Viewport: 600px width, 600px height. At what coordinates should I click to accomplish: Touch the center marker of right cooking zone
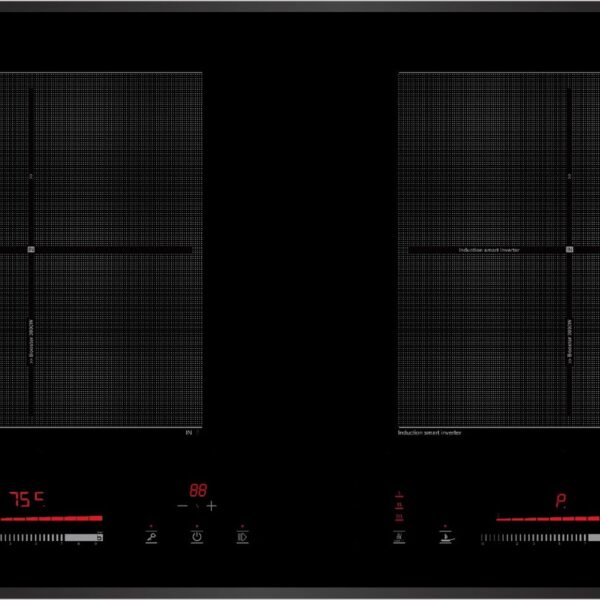click(x=569, y=249)
